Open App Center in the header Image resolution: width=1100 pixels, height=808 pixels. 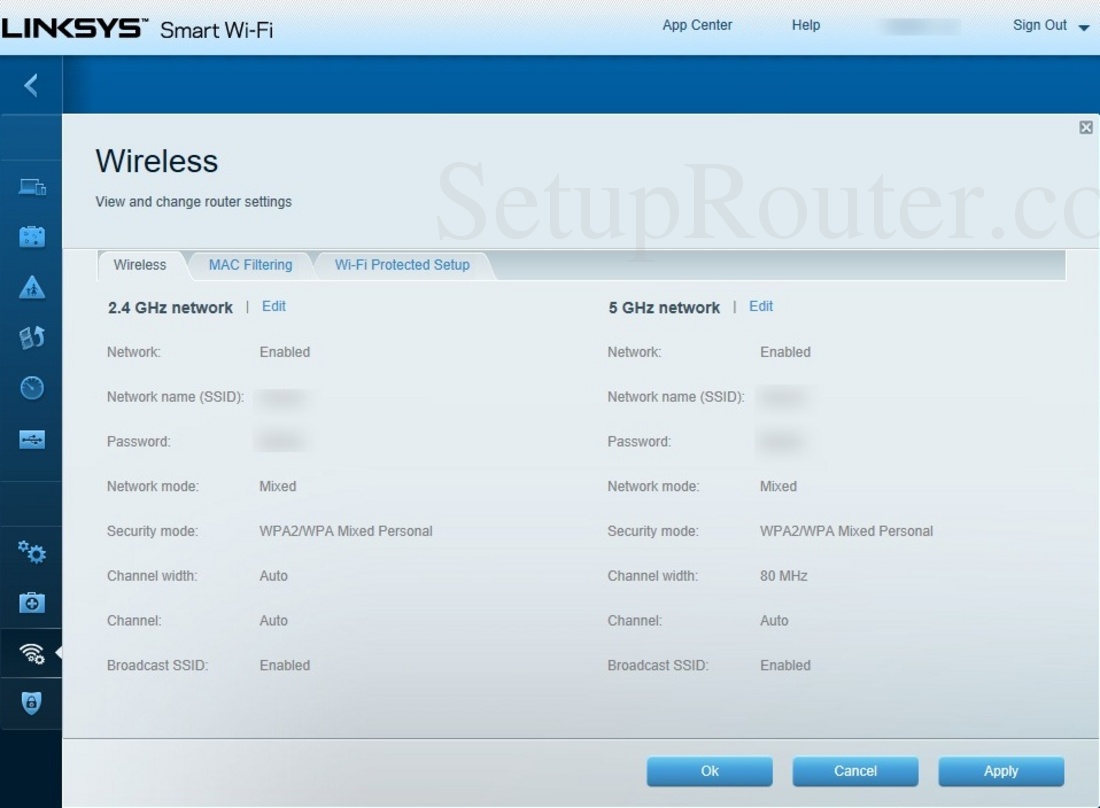pyautogui.click(x=697, y=25)
